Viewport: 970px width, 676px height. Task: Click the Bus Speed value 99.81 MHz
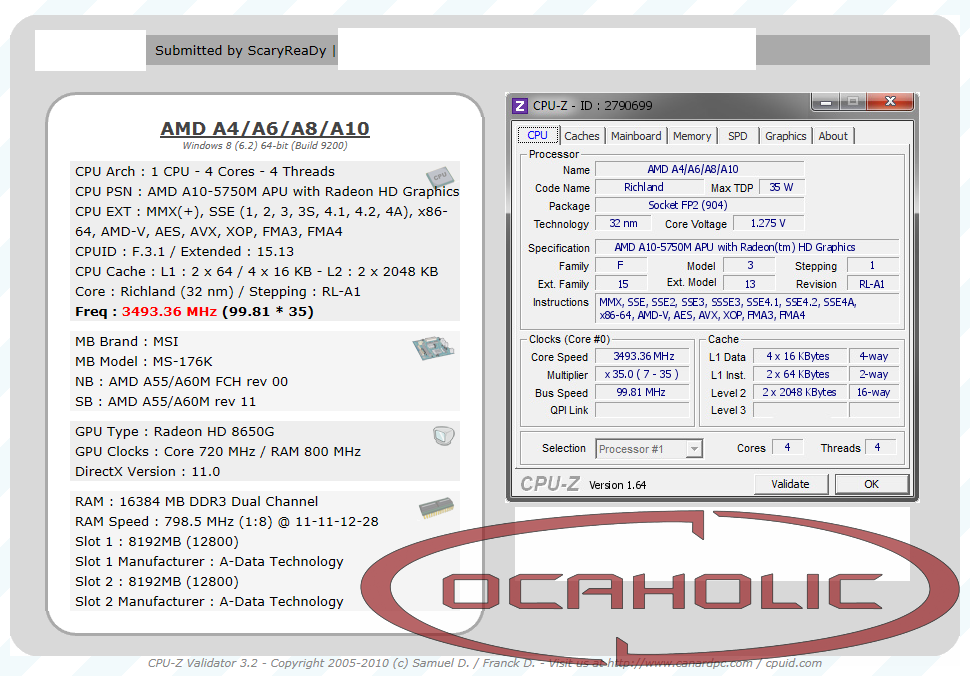coord(643,392)
